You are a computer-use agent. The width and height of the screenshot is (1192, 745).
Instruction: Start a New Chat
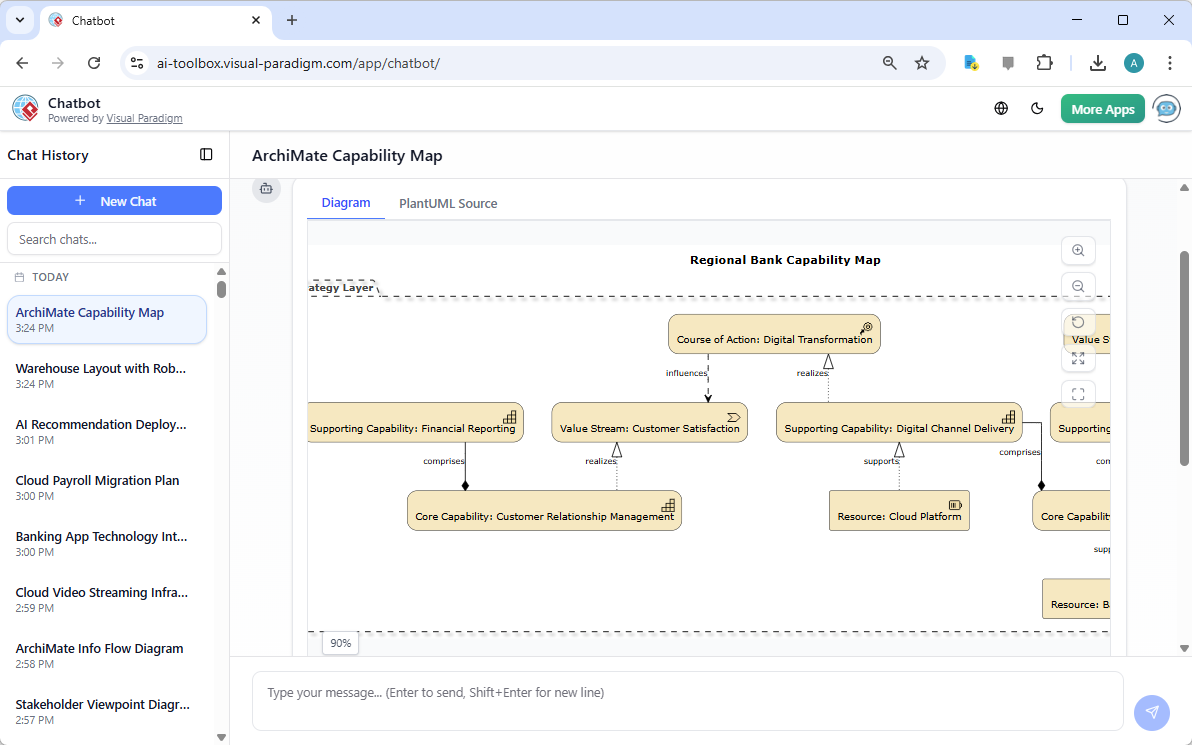(114, 200)
